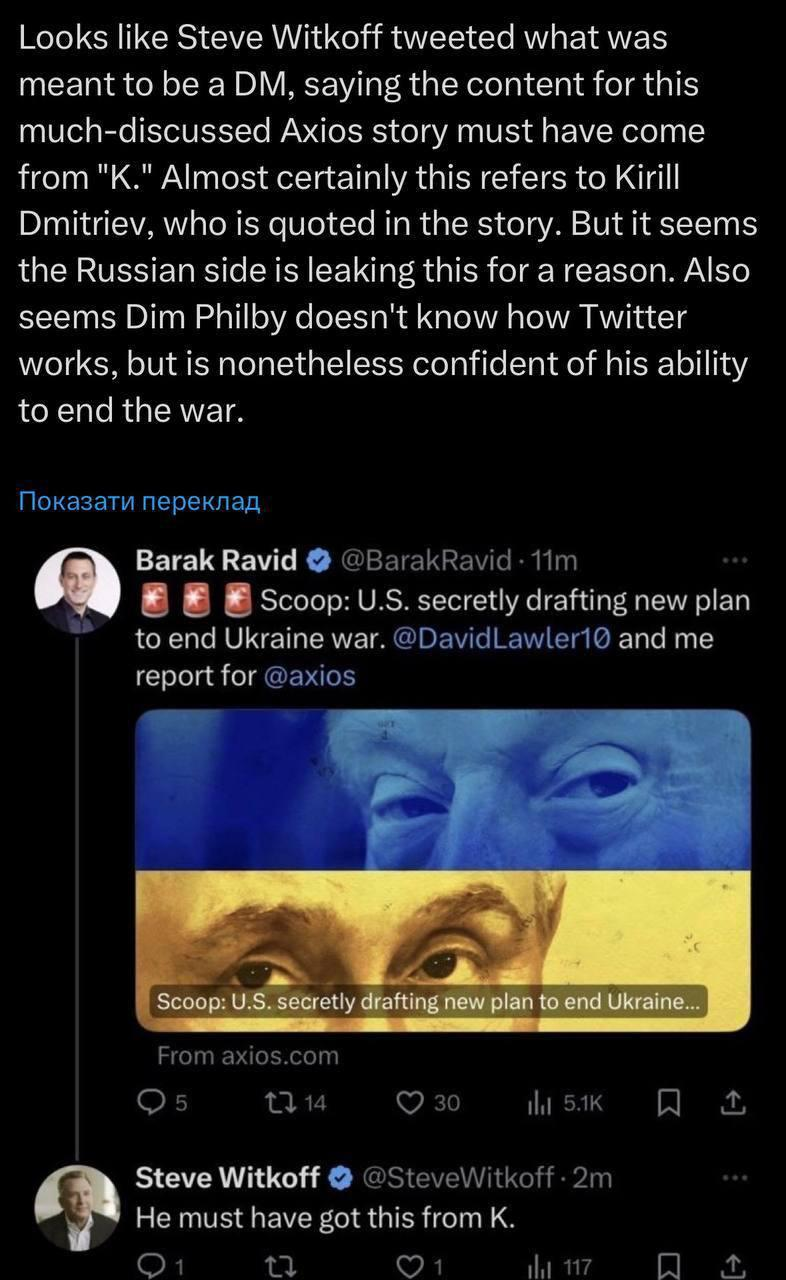Share Barak Ravid's tweet
The height and width of the screenshot is (1280, 786).
(733, 1103)
